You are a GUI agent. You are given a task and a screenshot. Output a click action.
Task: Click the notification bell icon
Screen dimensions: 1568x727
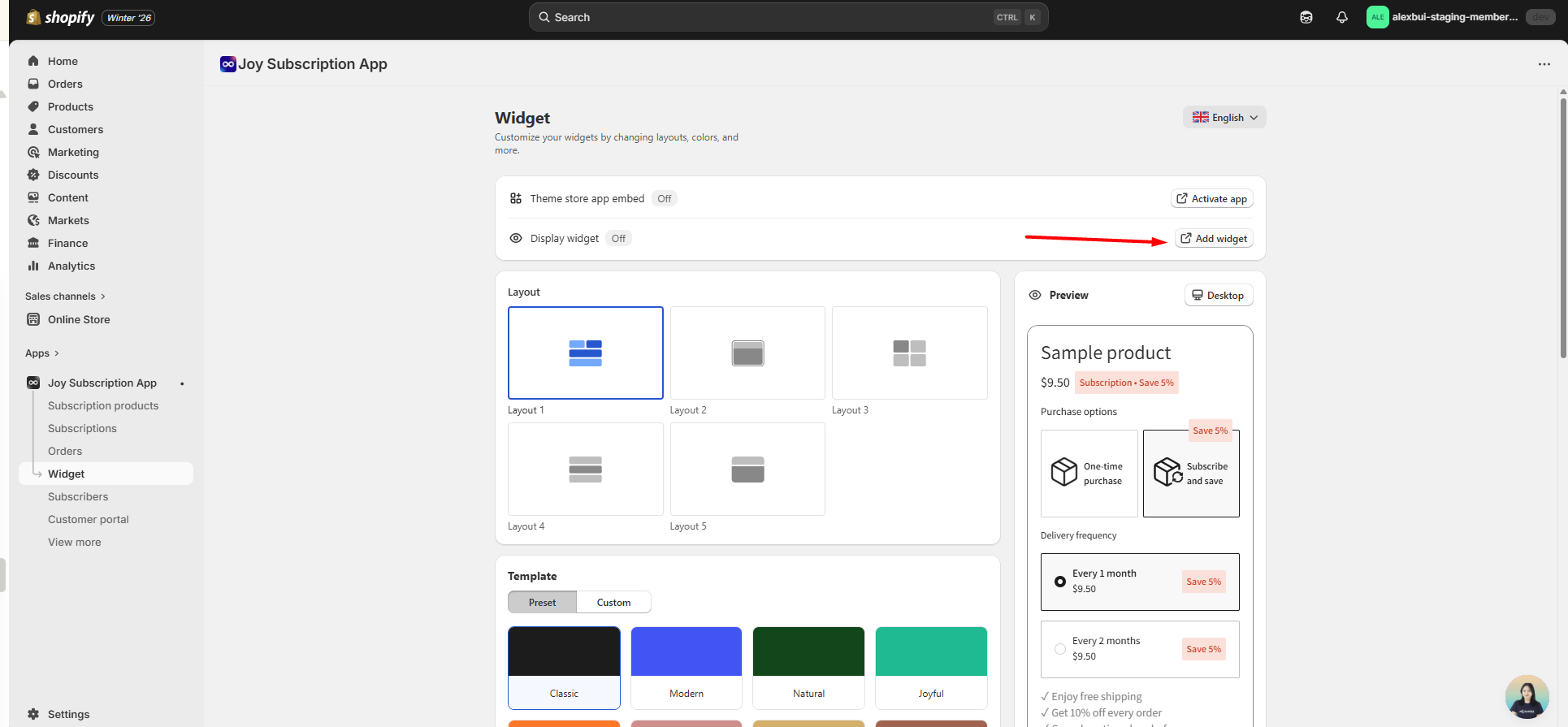1341,17
